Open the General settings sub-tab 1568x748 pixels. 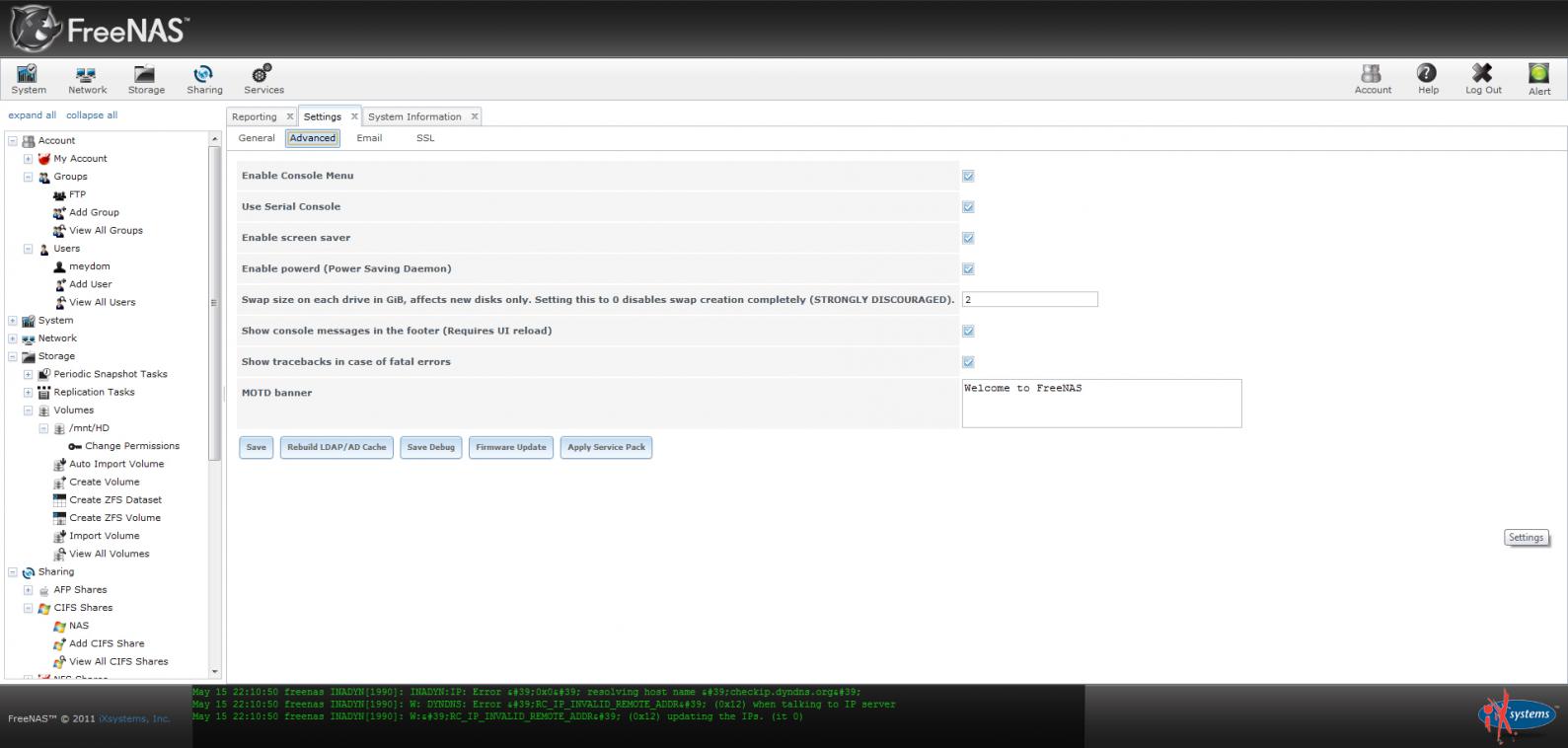pyautogui.click(x=257, y=138)
